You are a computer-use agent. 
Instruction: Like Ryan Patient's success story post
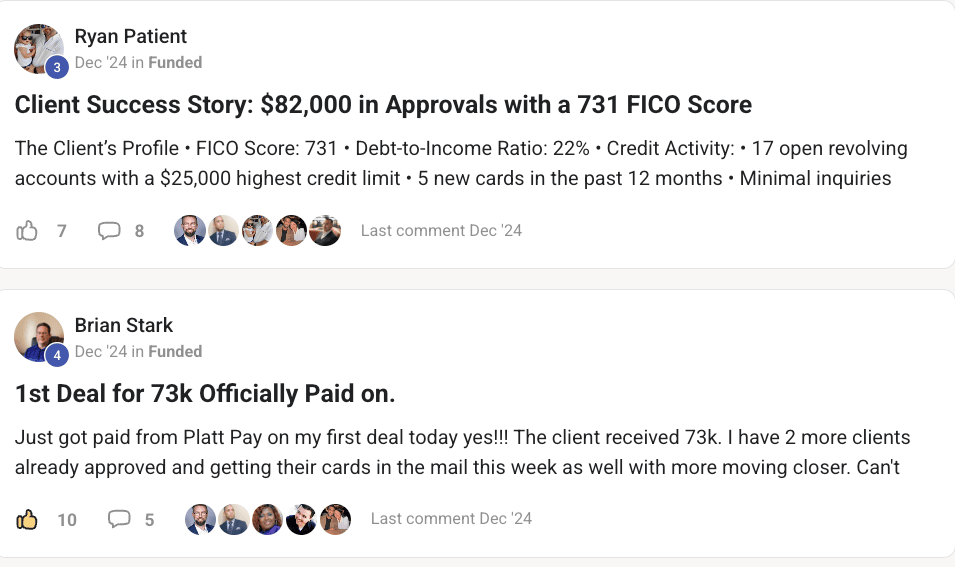pyautogui.click(x=27, y=231)
